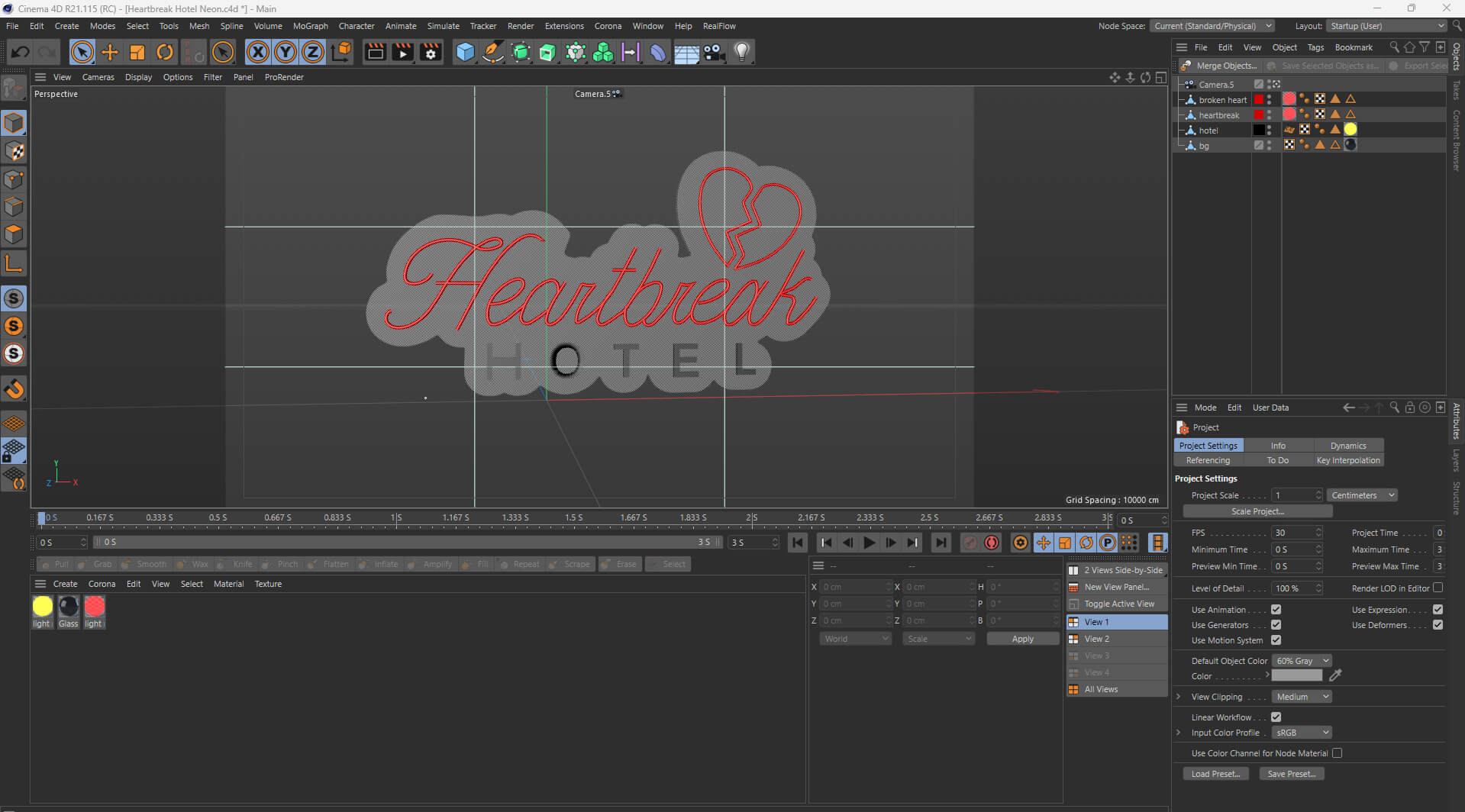Toggle Use Deformers checkbox
The height and width of the screenshot is (812, 1465).
pyautogui.click(x=1438, y=625)
